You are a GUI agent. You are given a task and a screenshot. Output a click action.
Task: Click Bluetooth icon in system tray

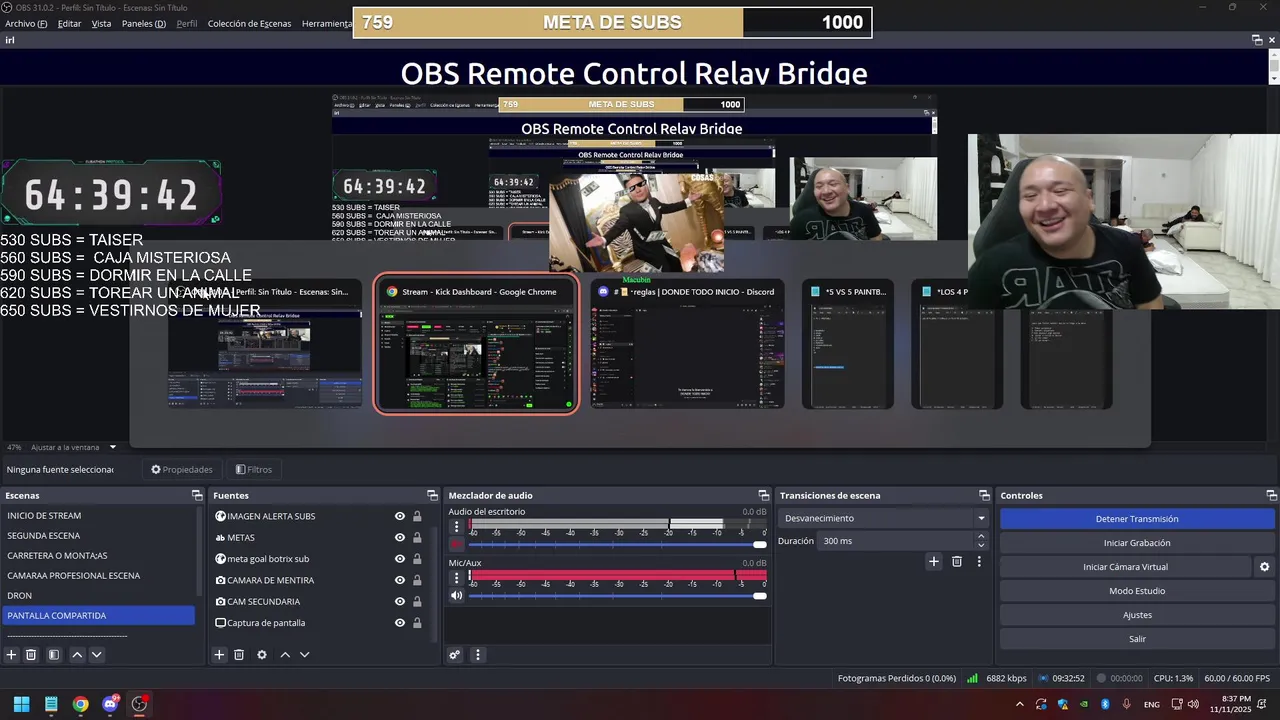[1105, 704]
